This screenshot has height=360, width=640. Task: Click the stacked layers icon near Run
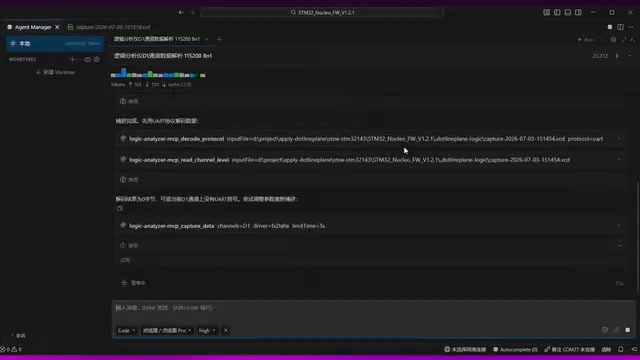(613, 40)
